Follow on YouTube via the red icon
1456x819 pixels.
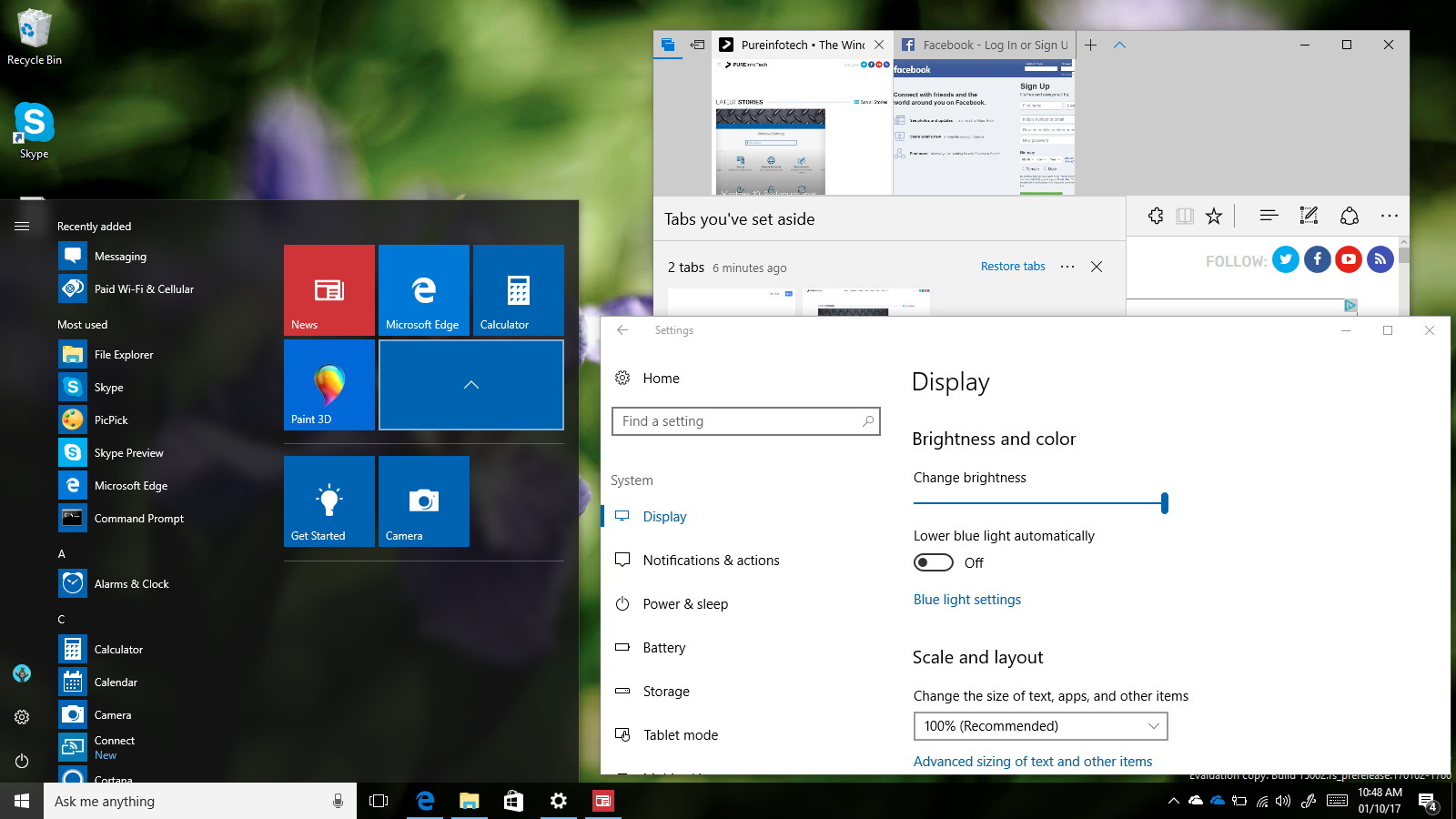click(x=1349, y=259)
